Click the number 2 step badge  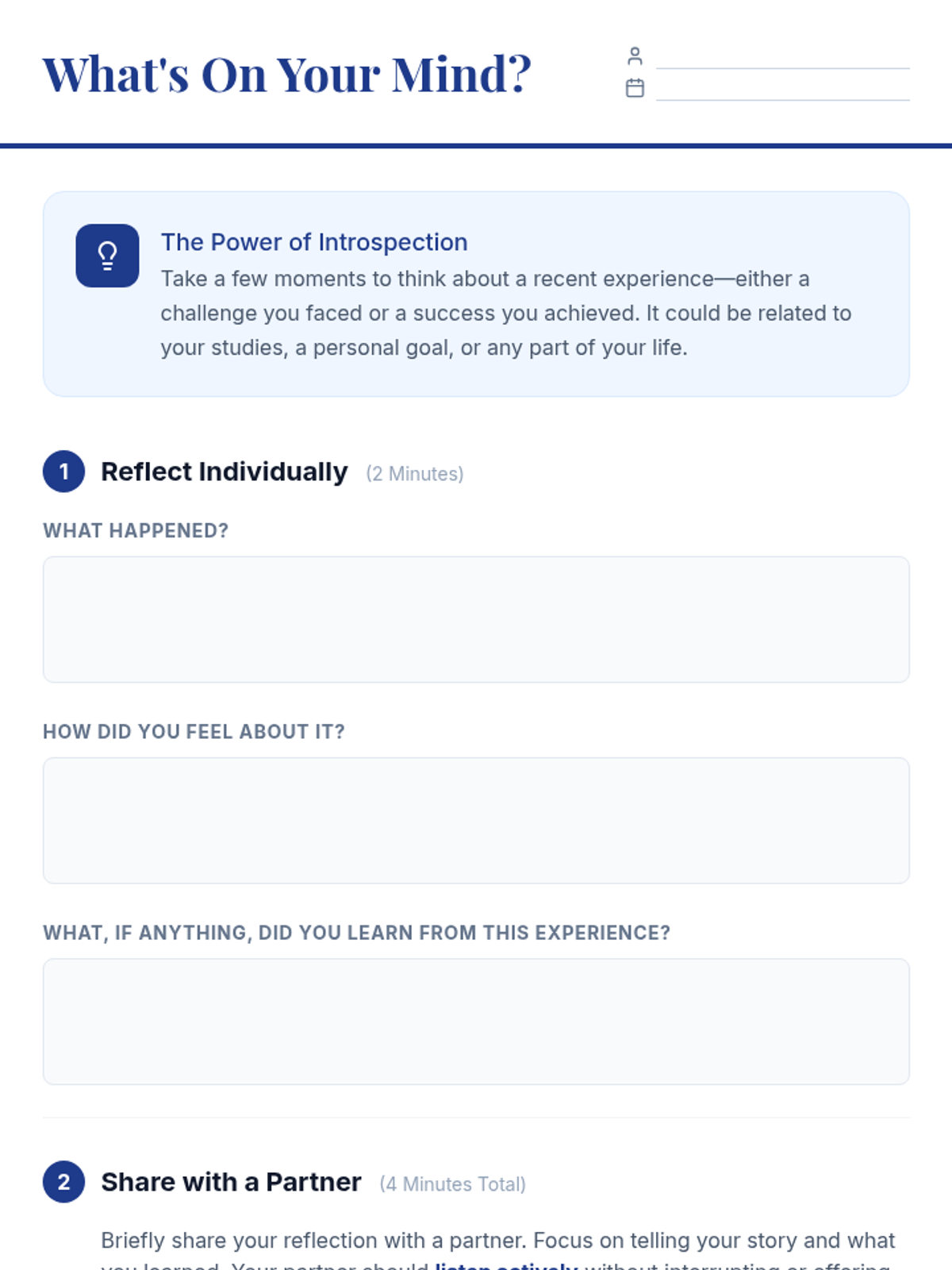pyautogui.click(x=63, y=1182)
